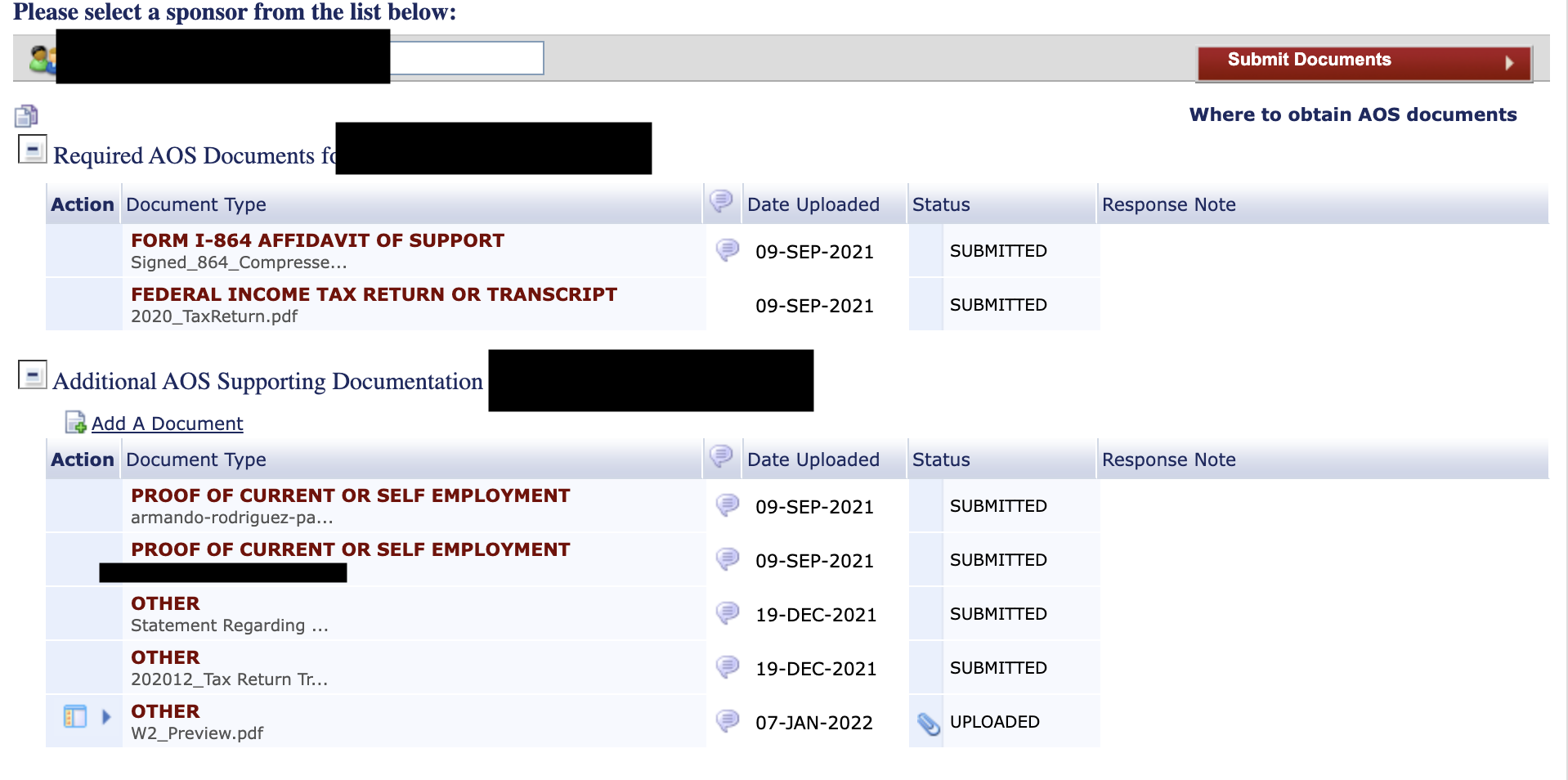Click action panel icon for W2_Preview.pdf
Viewport: 1568px width, 780px height.
(x=74, y=717)
